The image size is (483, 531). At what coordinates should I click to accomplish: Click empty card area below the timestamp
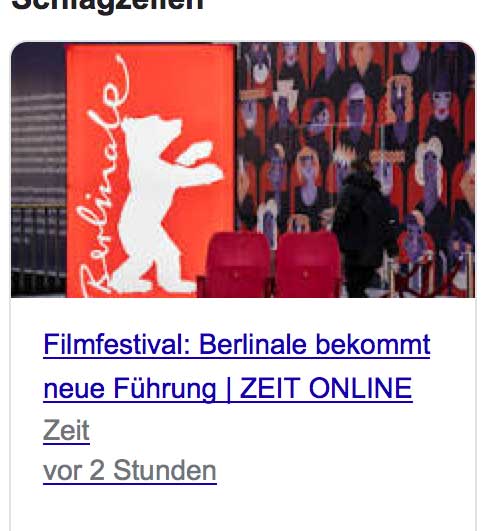(x=243, y=508)
